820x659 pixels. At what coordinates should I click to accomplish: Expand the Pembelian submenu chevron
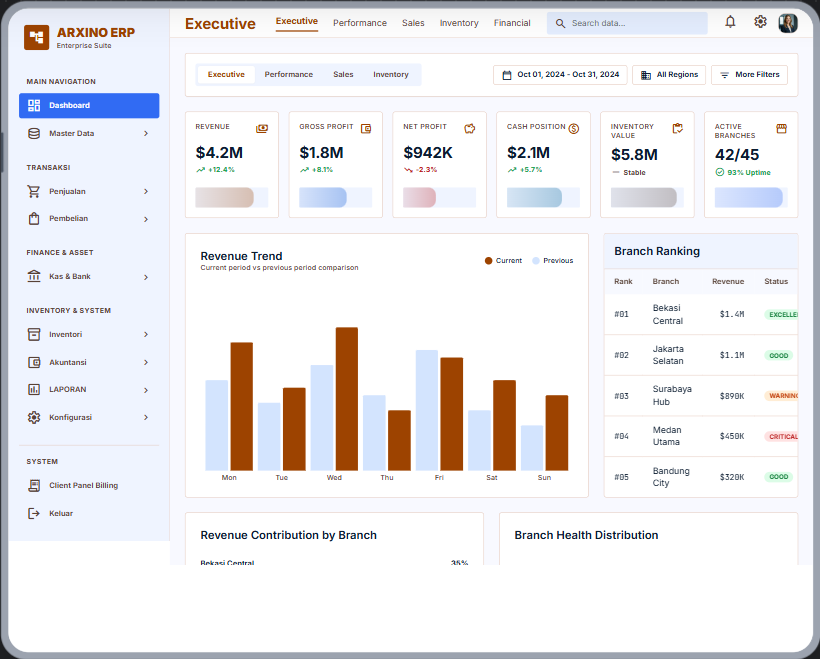(x=146, y=219)
